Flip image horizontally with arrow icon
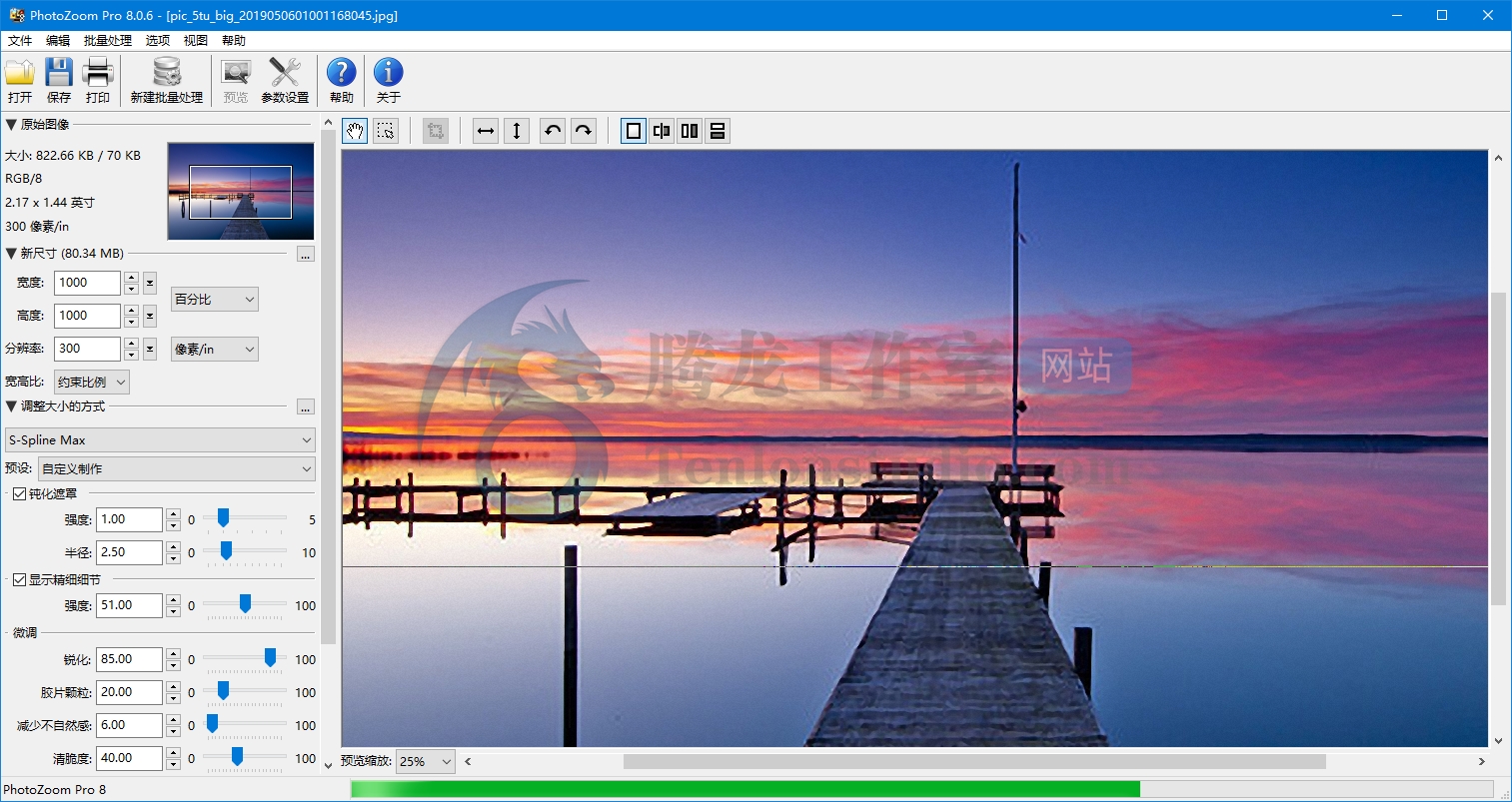This screenshot has width=1512, height=802. click(x=486, y=131)
